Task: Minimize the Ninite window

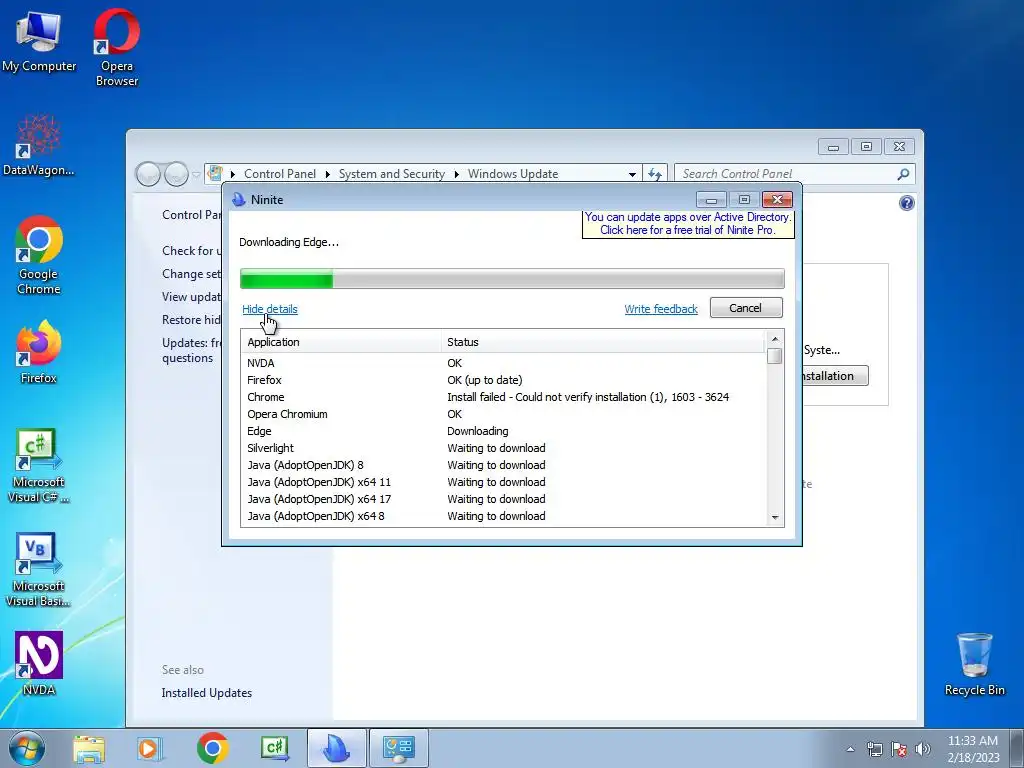Action: [711, 199]
